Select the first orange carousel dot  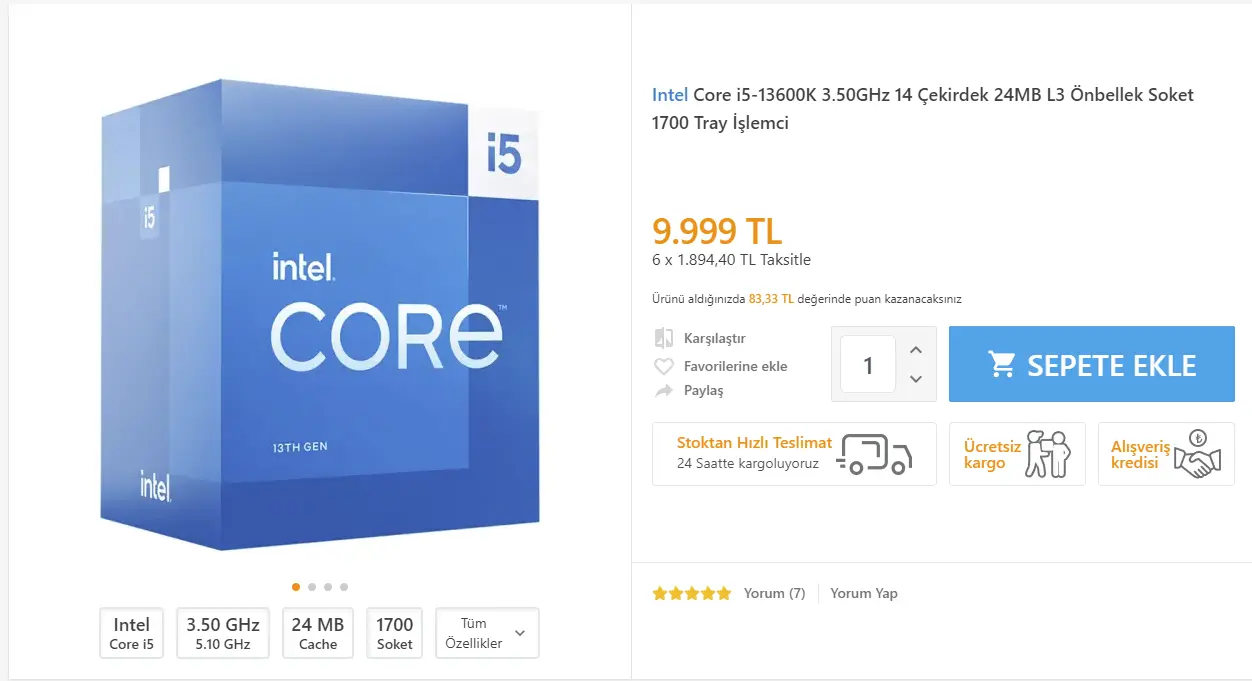(296, 587)
